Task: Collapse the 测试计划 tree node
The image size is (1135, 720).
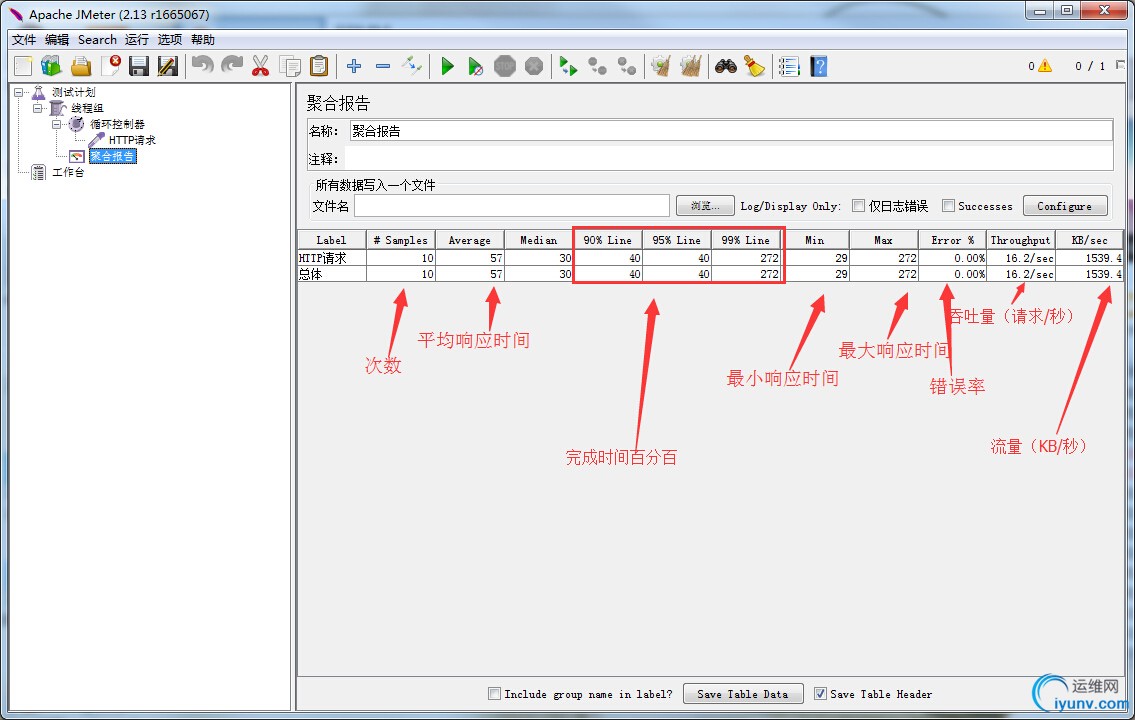Action: pos(19,92)
